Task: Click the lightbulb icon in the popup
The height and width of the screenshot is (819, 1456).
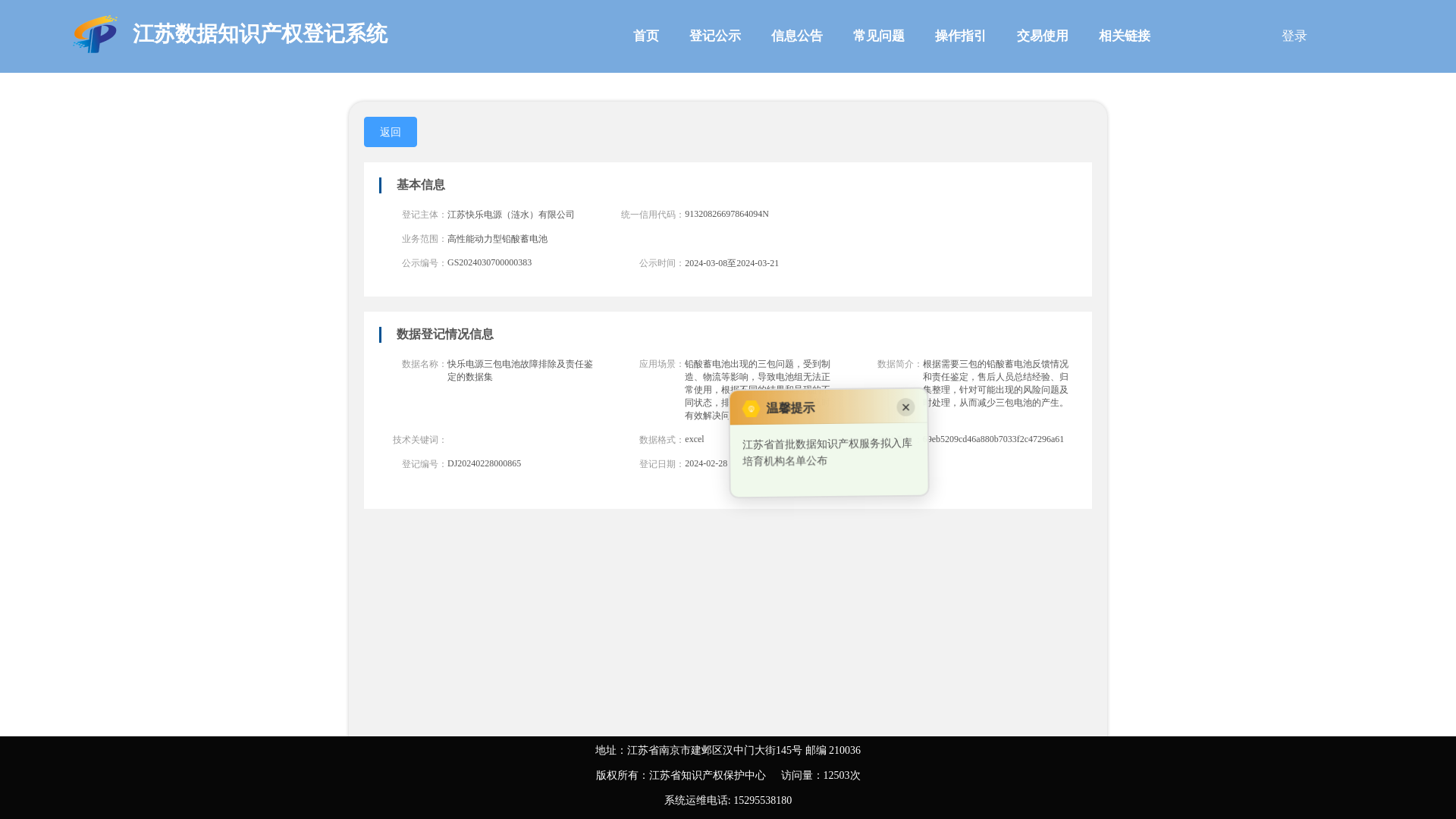Action: pos(751,409)
